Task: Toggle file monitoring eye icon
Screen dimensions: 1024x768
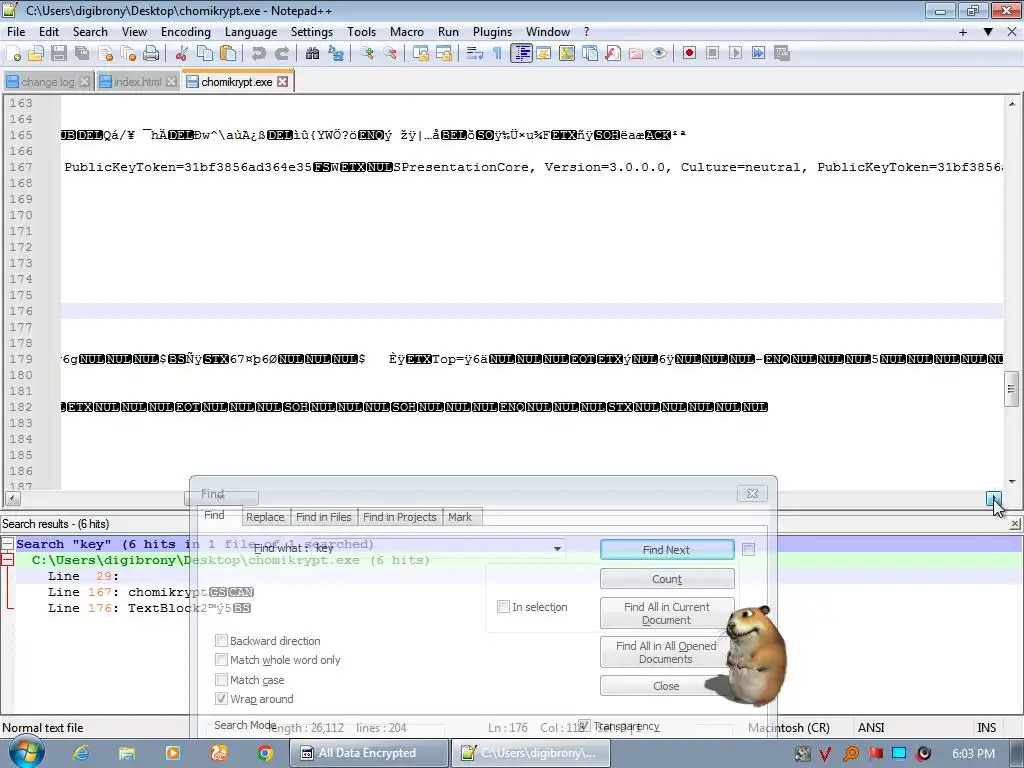Action: pos(659,54)
